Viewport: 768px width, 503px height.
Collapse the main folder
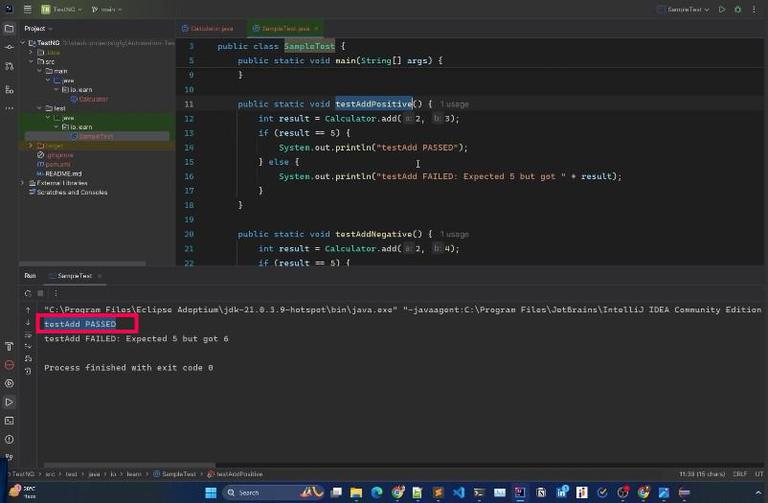(39, 71)
